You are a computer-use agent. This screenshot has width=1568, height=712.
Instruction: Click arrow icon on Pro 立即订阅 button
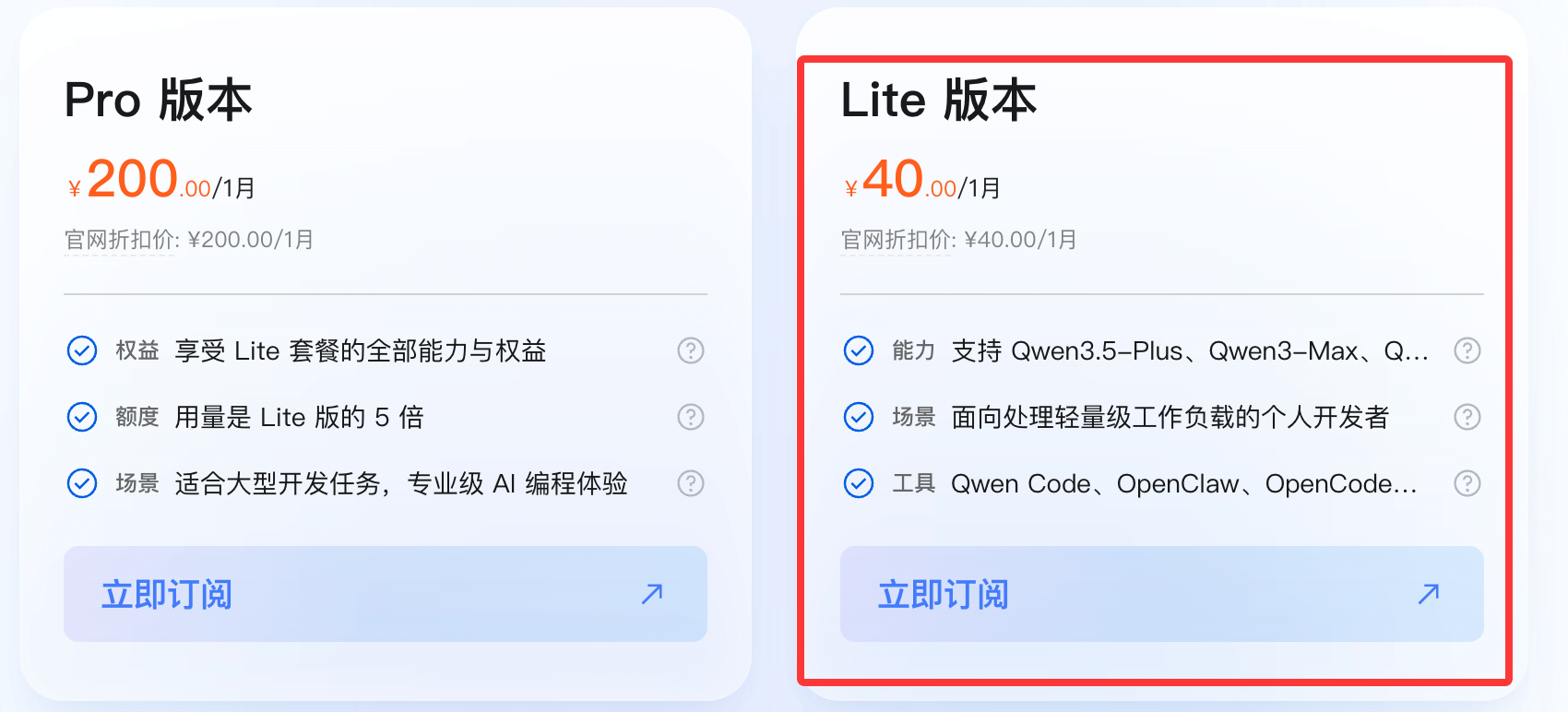[652, 594]
